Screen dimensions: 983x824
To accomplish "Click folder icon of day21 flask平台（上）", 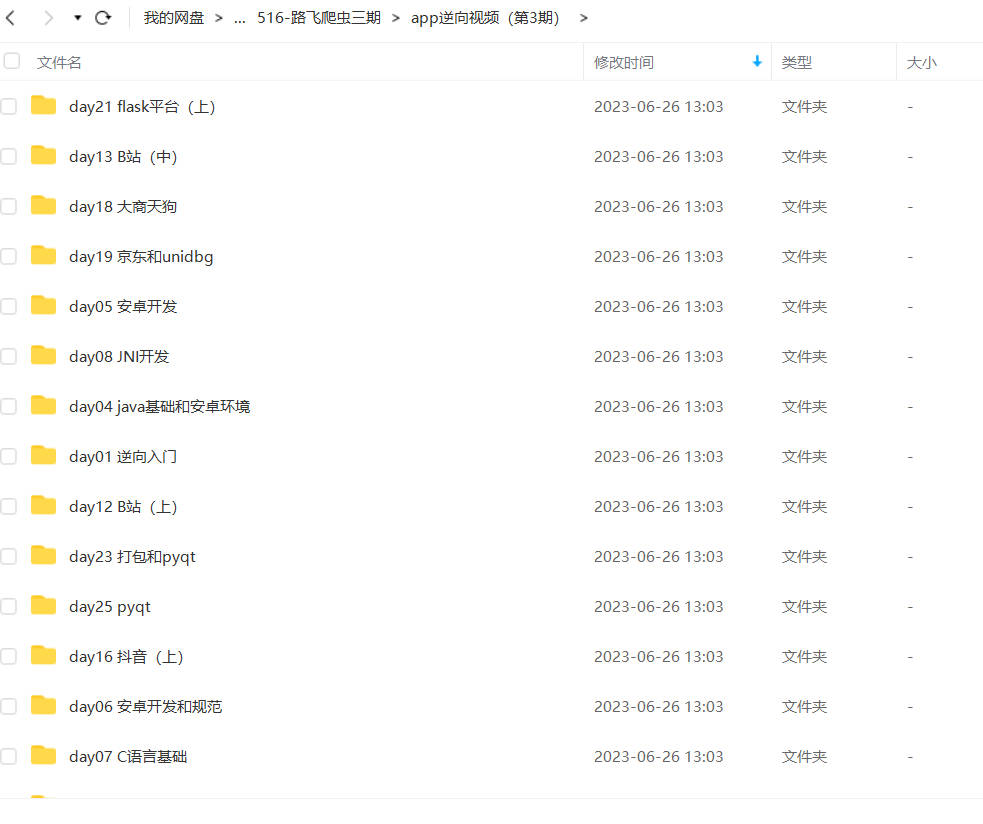I will (43, 105).
